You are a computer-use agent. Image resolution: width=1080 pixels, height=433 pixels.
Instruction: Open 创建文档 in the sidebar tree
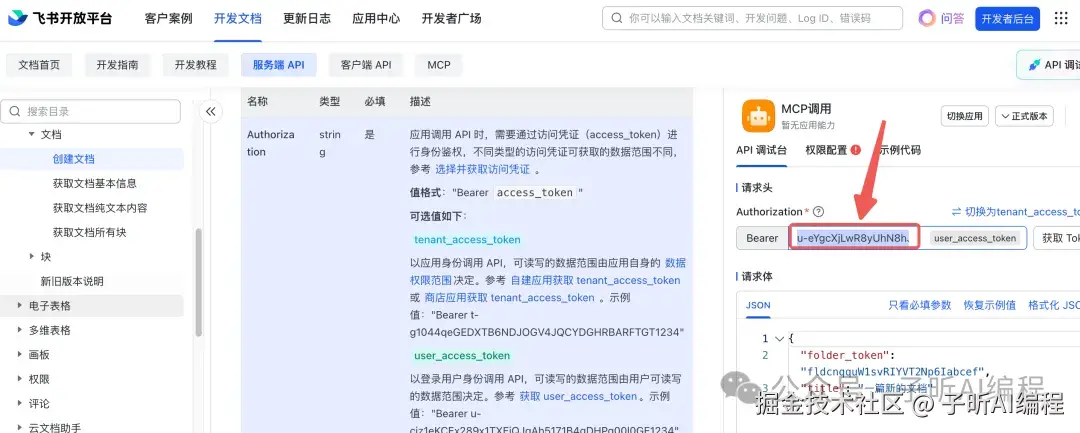click(x=74, y=158)
